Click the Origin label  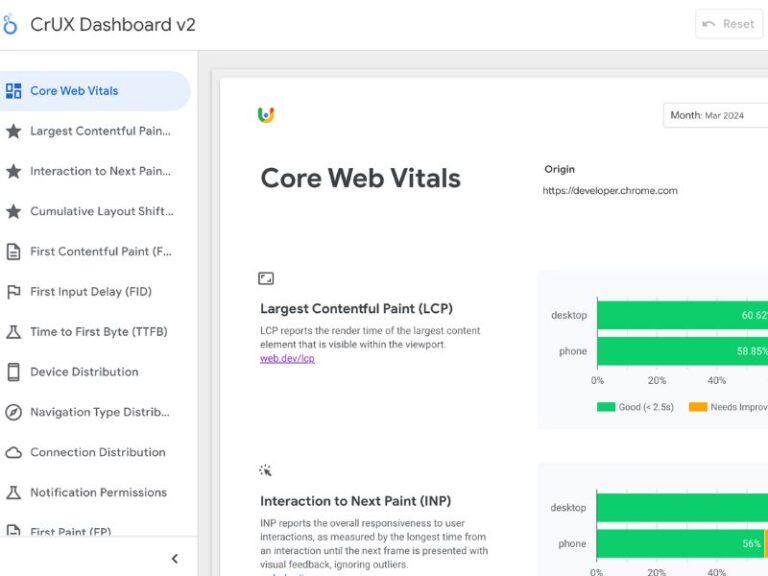pyautogui.click(x=559, y=169)
